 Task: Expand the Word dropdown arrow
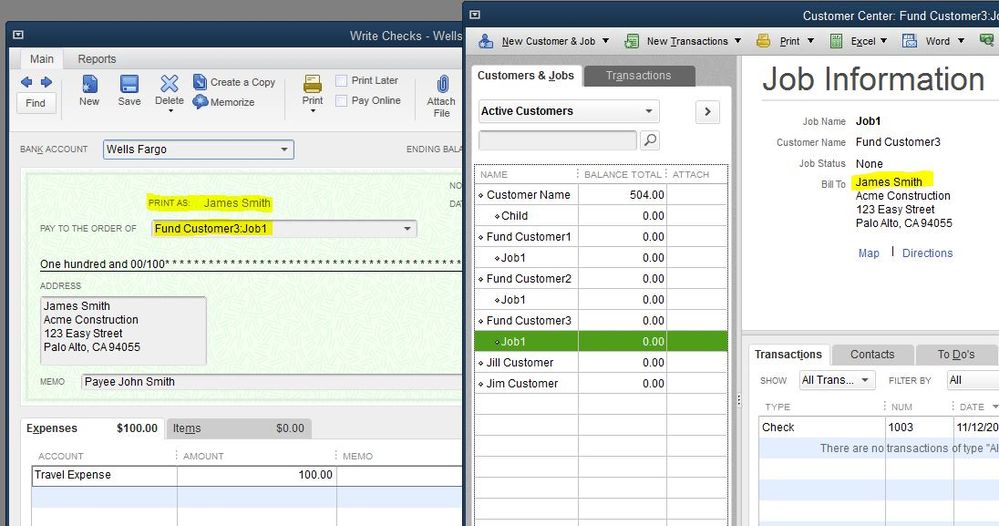pos(961,41)
